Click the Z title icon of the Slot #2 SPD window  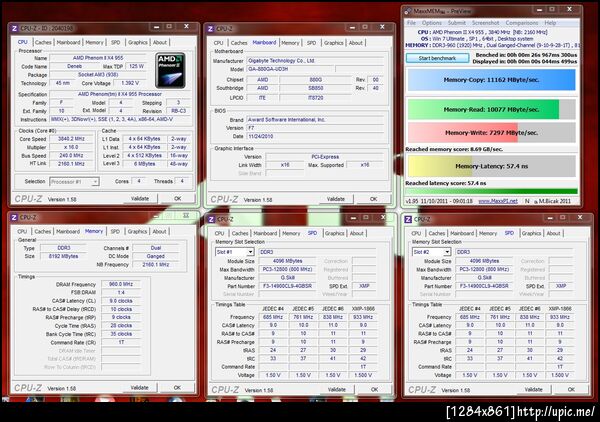point(408,219)
